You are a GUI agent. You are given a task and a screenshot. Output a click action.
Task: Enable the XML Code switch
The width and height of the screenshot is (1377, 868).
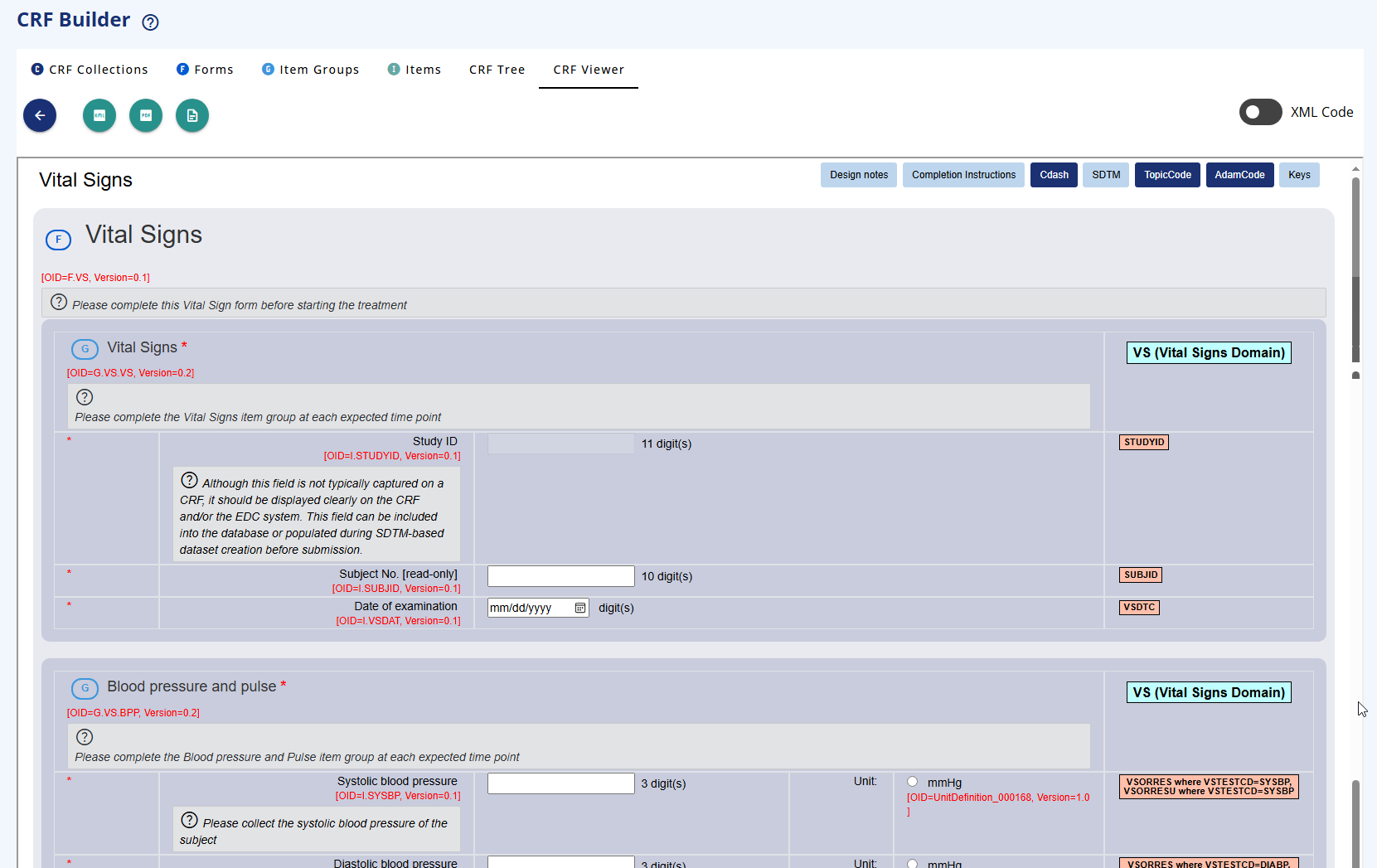click(x=1260, y=112)
